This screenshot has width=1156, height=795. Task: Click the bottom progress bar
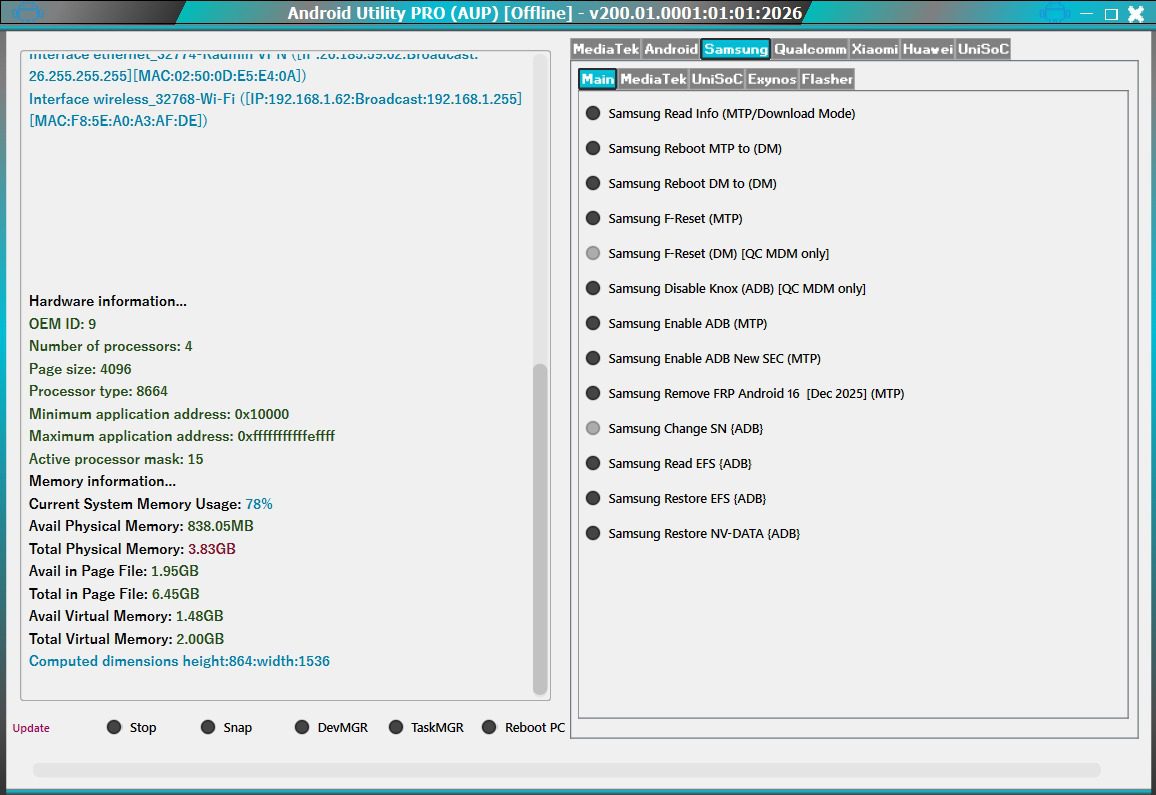click(x=567, y=770)
